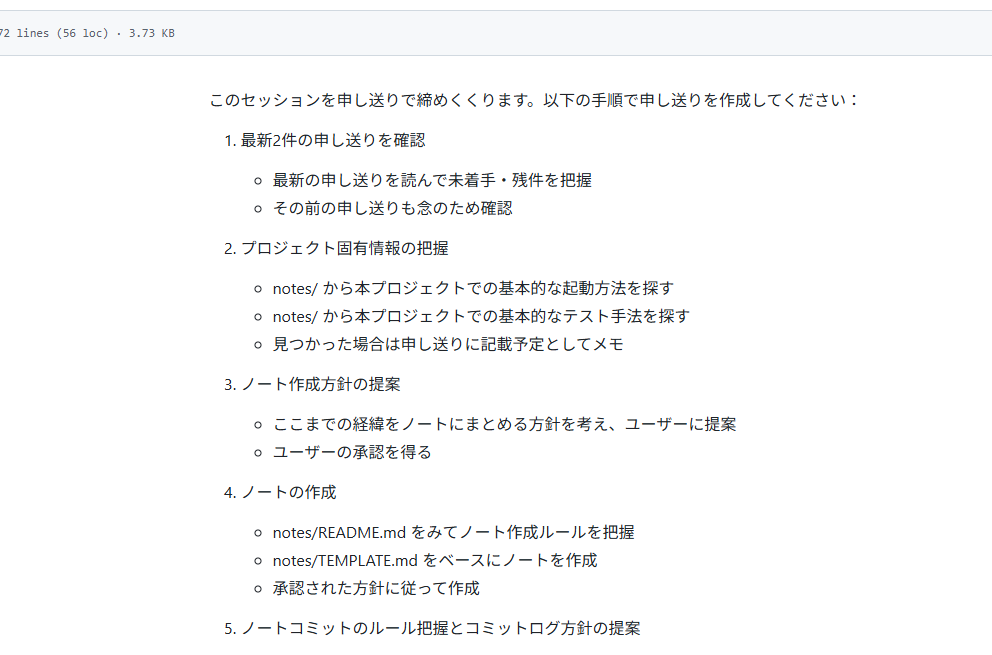This screenshot has height=655, width=992.
Task: Click the "notes/README.md" text in the list
Action: coord(339,532)
